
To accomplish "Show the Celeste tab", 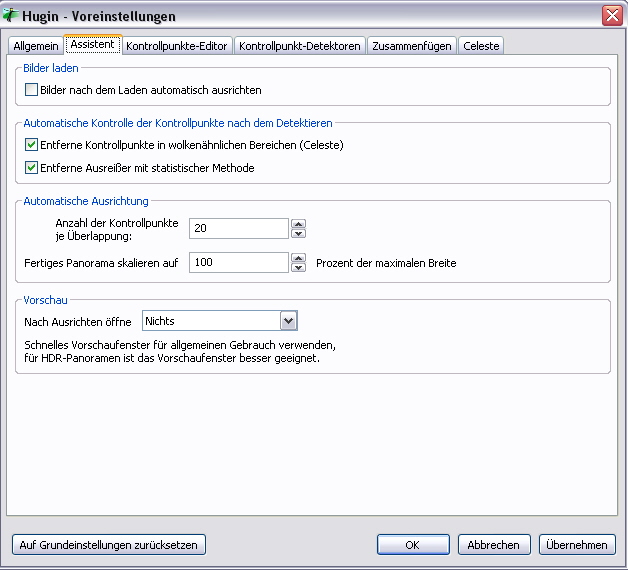I will [481, 46].
